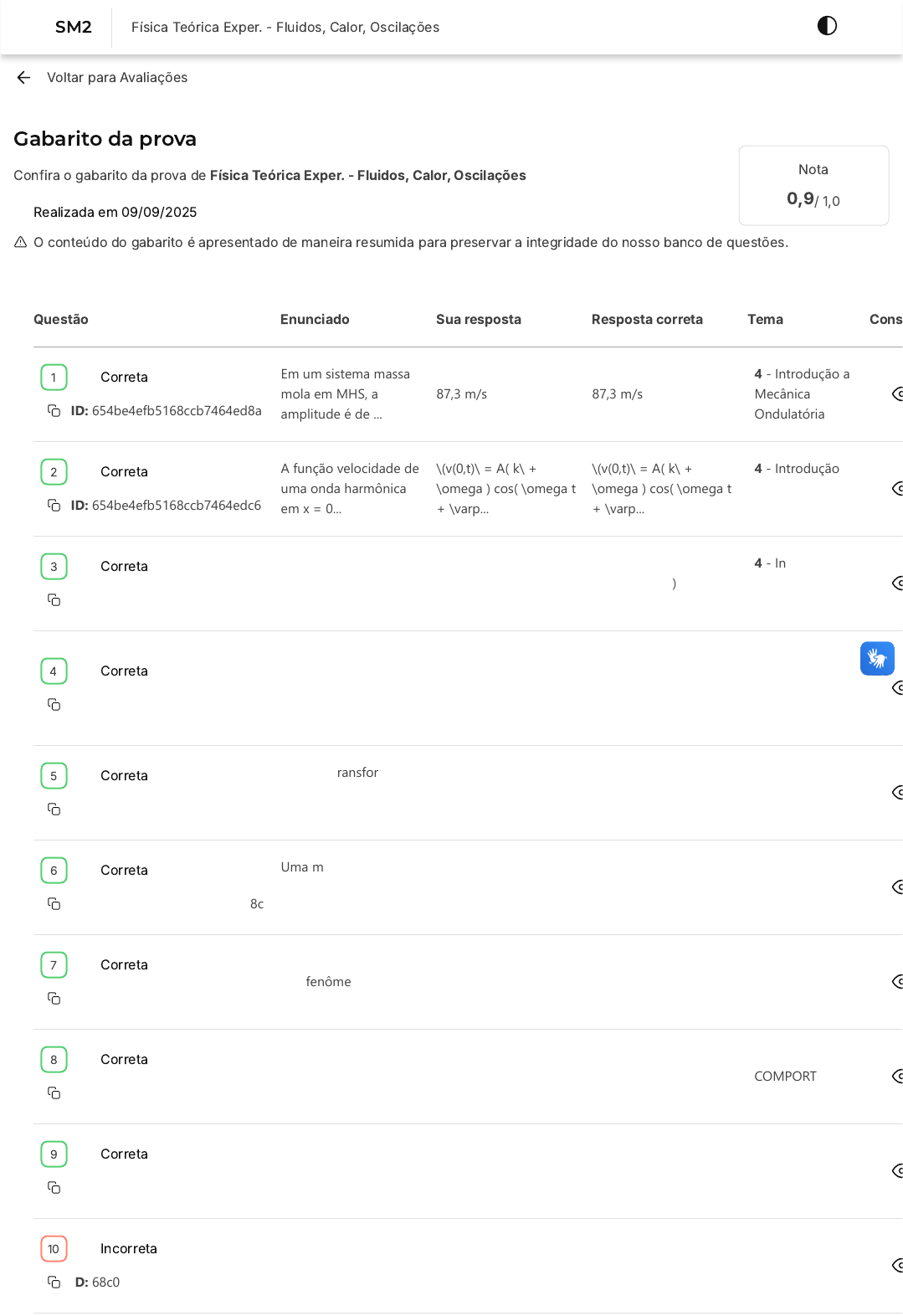Screen dimensions: 903x1316
Task: Click copy icon for question 10
Action: click(x=54, y=1283)
